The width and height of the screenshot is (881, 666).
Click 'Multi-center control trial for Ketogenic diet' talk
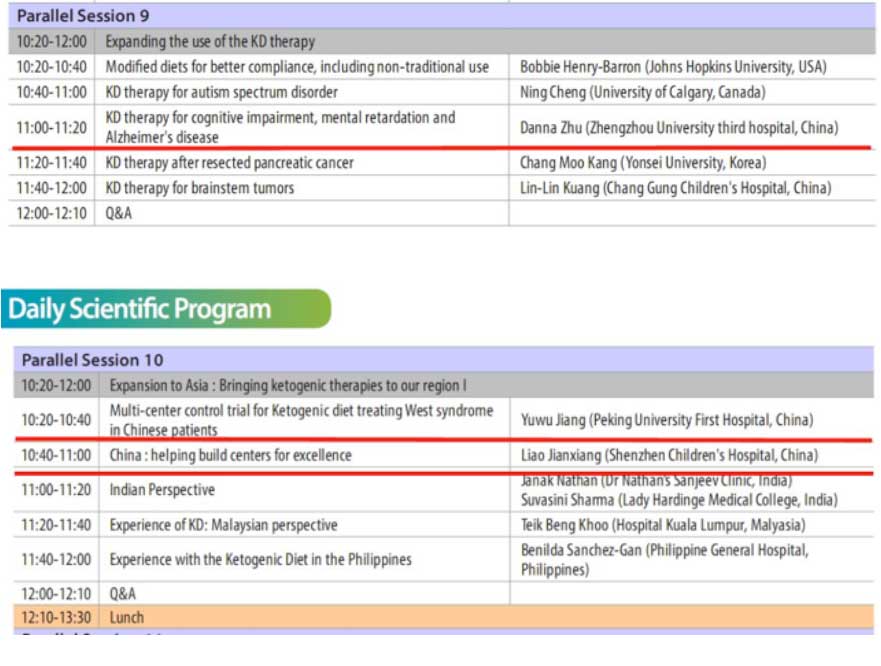(x=301, y=420)
